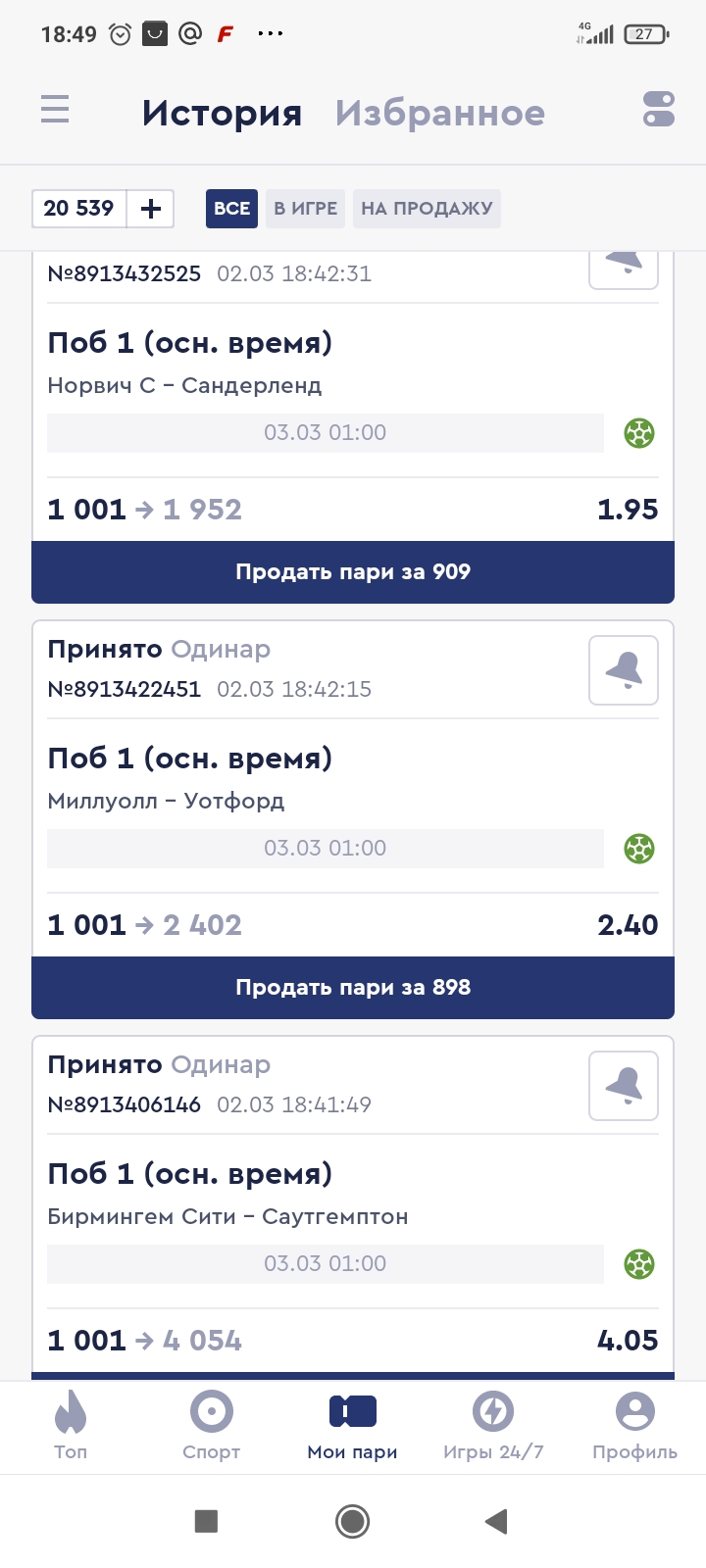Sell the Миллуолл bet for 898
The height and width of the screenshot is (1568, 706).
353,988
